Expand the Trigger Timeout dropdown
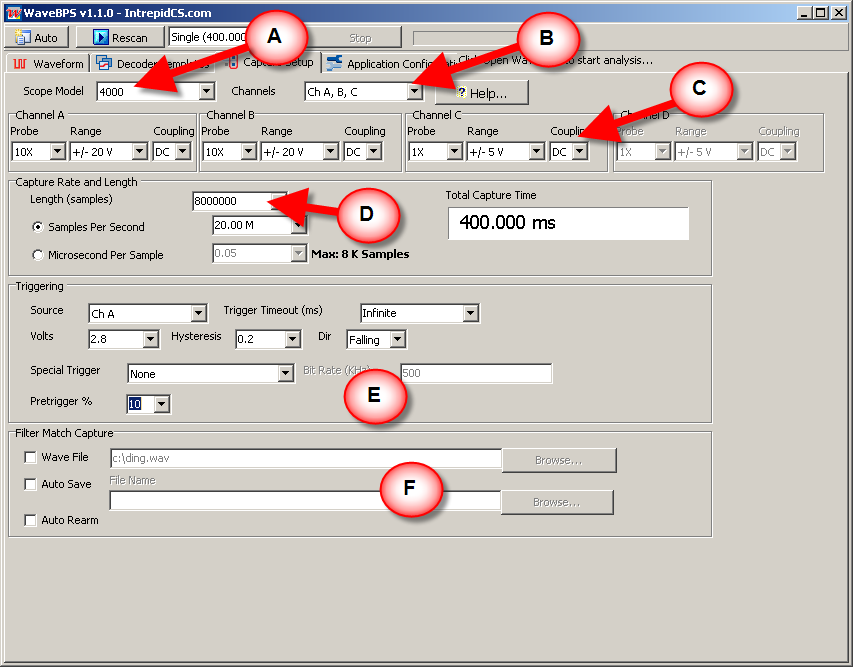The height and width of the screenshot is (667, 853). (470, 314)
